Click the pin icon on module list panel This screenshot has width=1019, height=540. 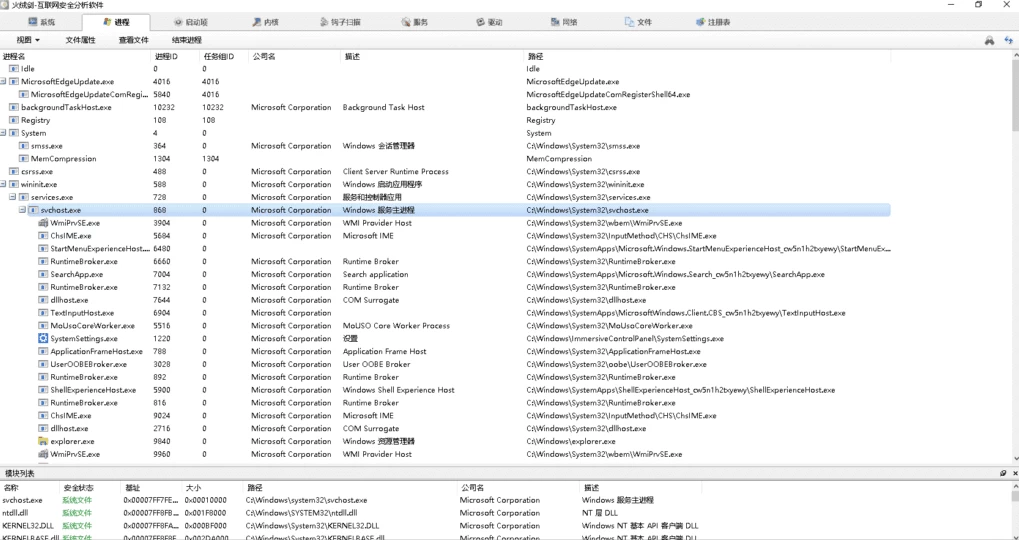[1003, 473]
